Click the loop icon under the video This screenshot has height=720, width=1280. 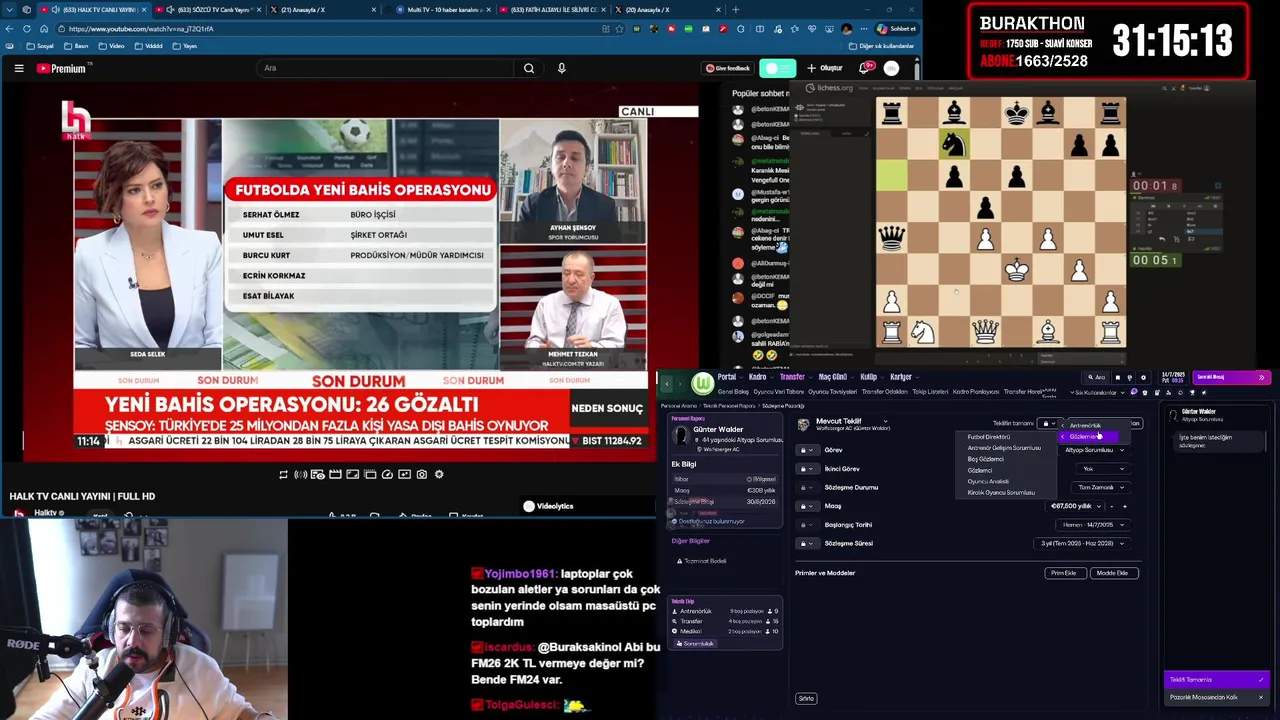click(x=283, y=474)
